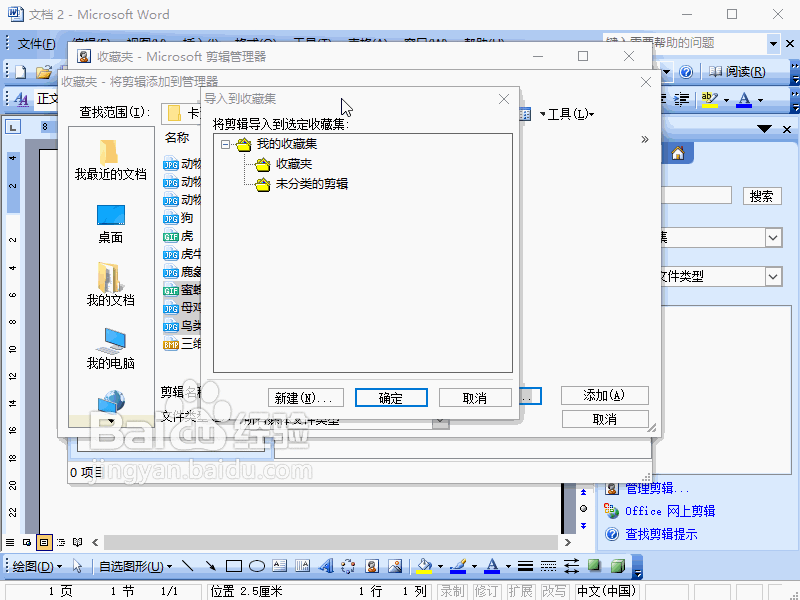Switch to Print Layout view

tap(44, 542)
